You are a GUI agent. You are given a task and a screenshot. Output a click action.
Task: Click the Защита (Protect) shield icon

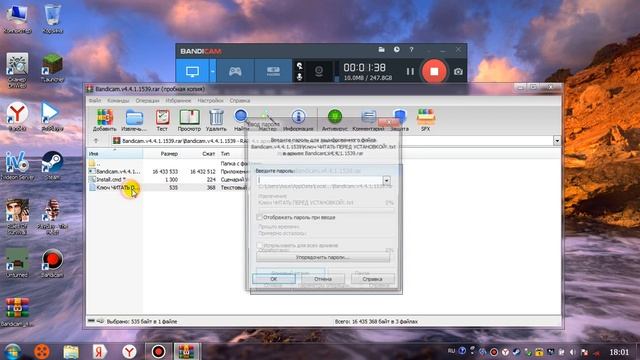pos(400,120)
